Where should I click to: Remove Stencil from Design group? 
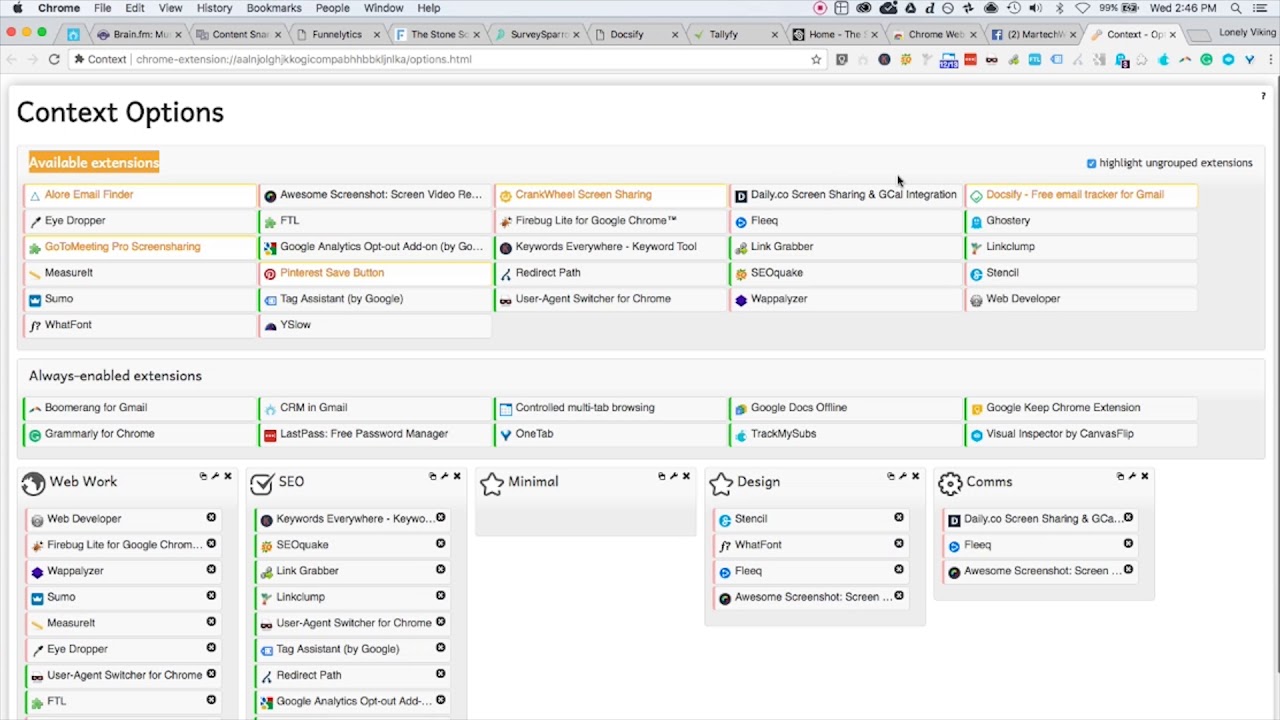pyautogui.click(x=899, y=518)
